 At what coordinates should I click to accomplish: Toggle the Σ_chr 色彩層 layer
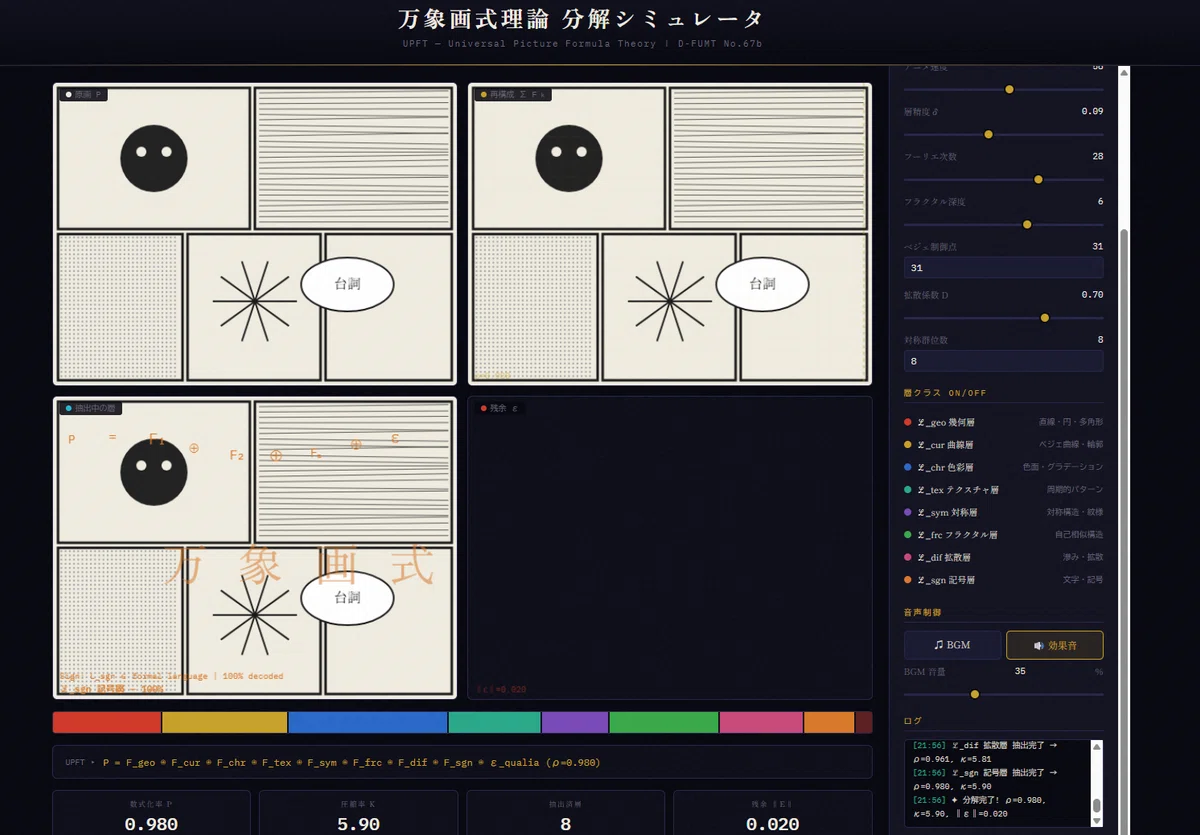pyautogui.click(x=1003, y=467)
